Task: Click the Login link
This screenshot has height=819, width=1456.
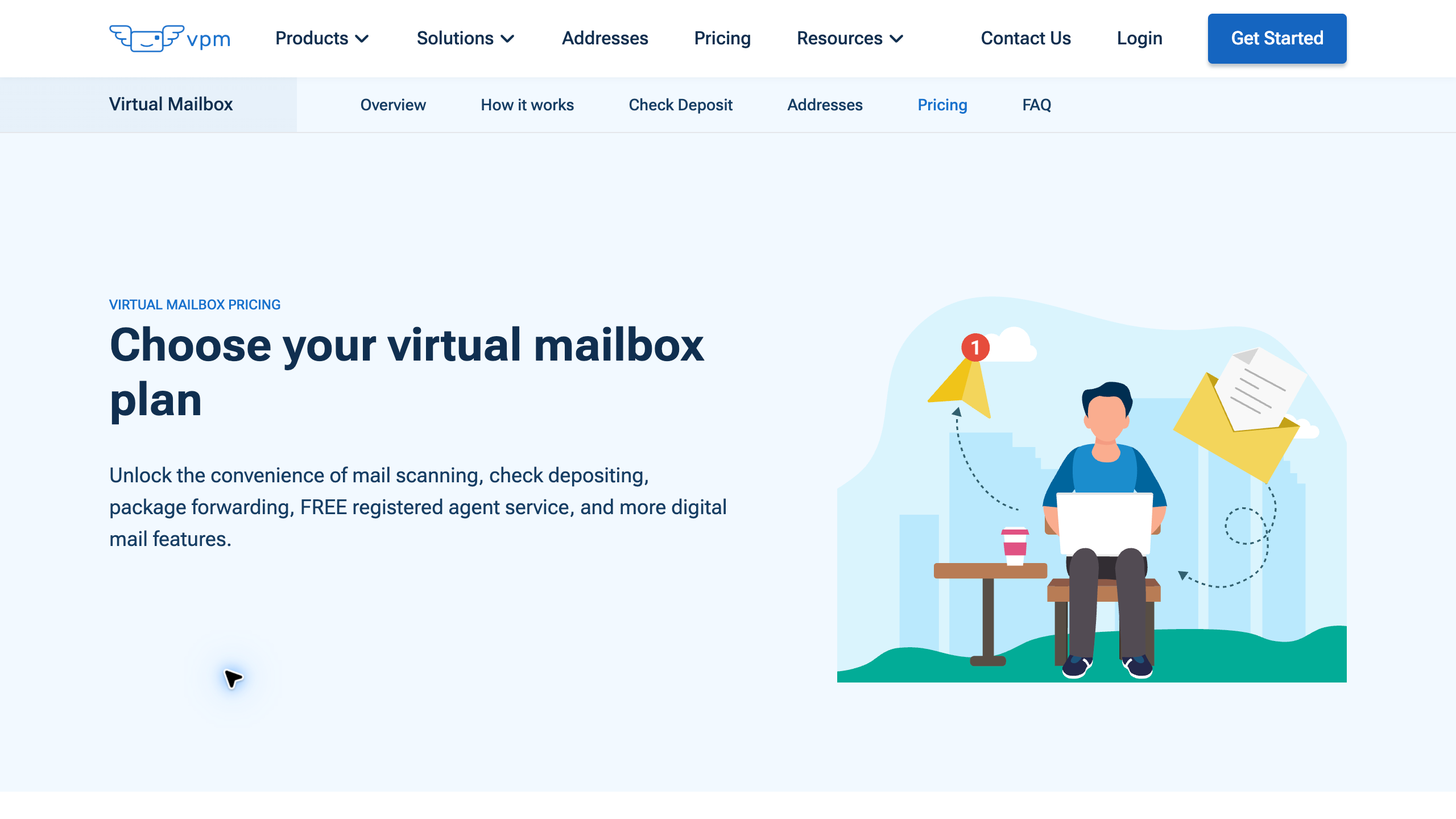Action: [x=1139, y=38]
